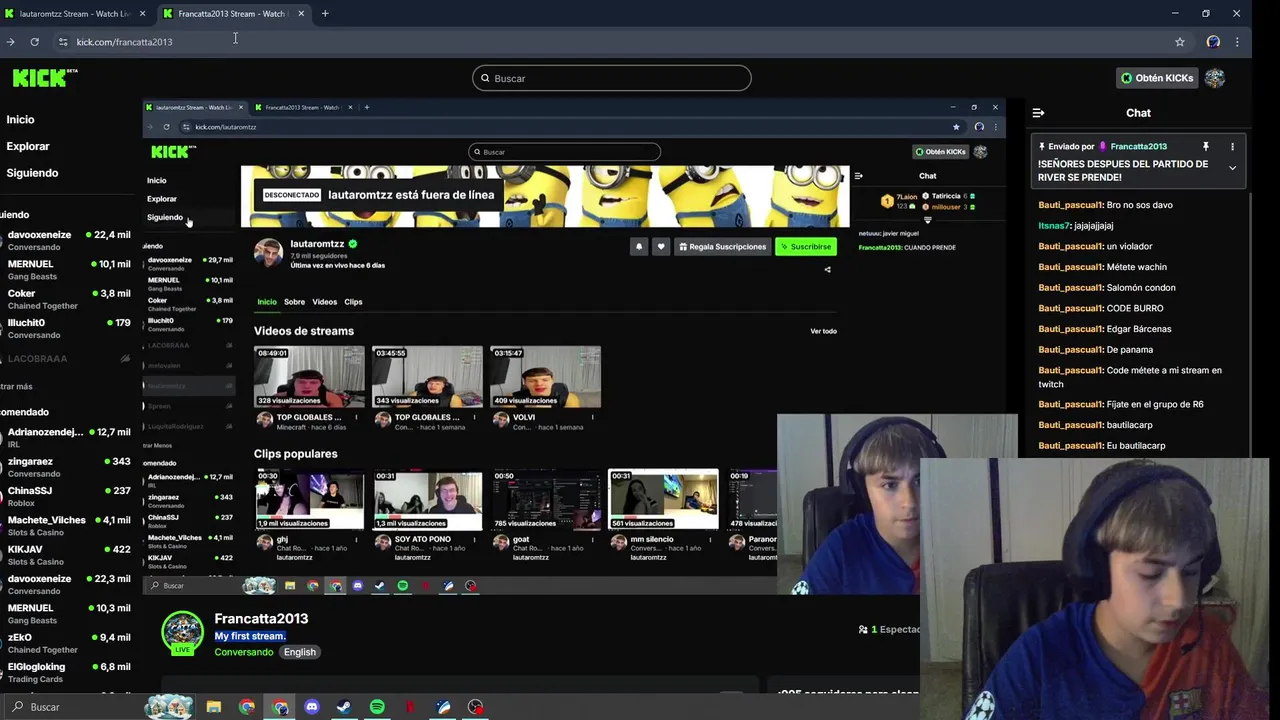Image resolution: width=1280 pixels, height=720 pixels.
Task: Open the ChinaSSJ Roblox channel
Action: [66, 496]
